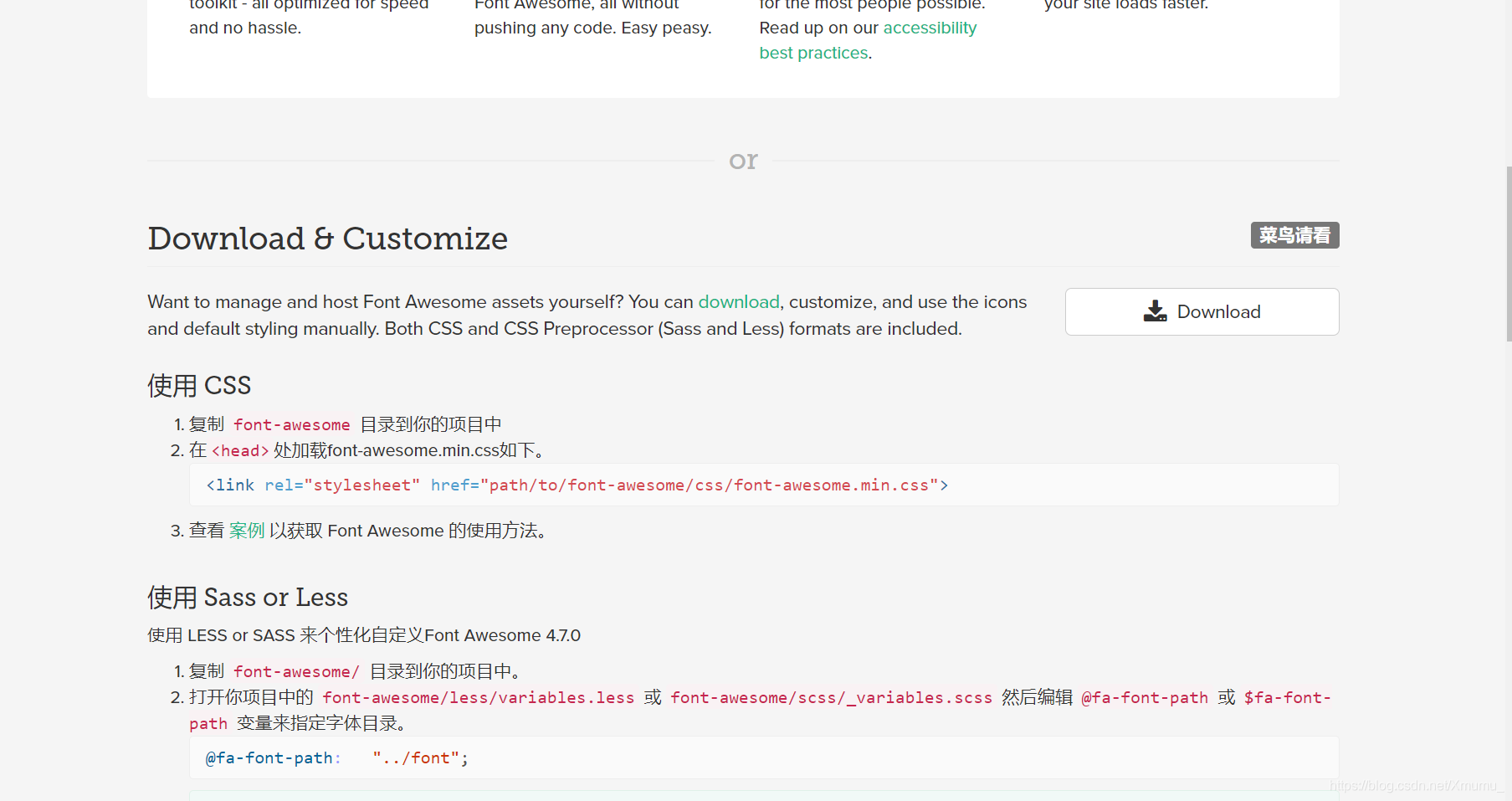The width and height of the screenshot is (1512, 801).
Task: Click the 'pushing any code. Easy peasy.' text
Action: point(593,28)
